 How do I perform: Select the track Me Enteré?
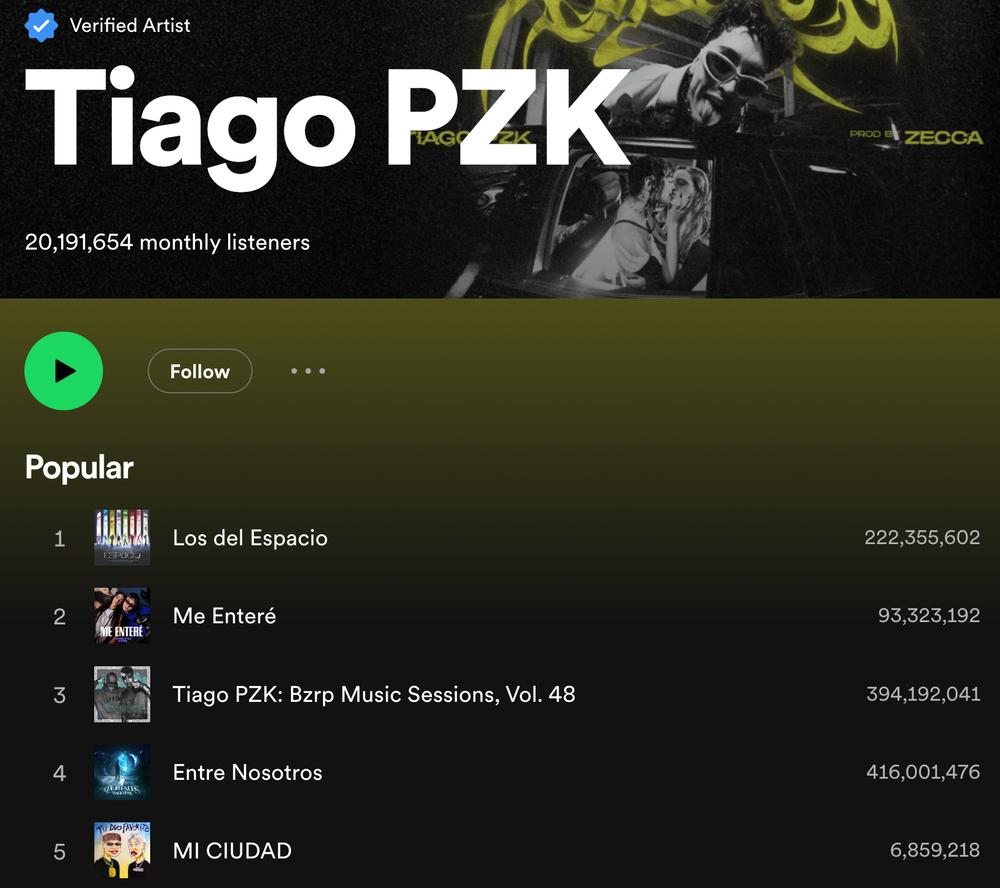[224, 616]
